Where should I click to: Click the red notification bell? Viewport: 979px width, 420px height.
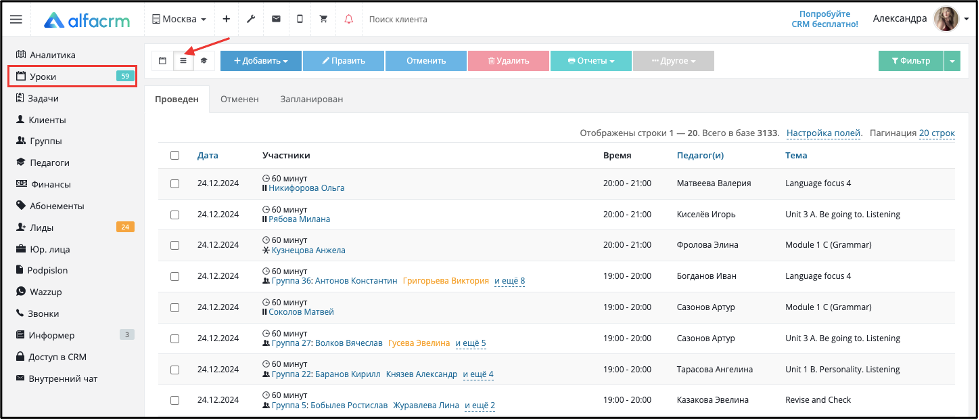[348, 19]
